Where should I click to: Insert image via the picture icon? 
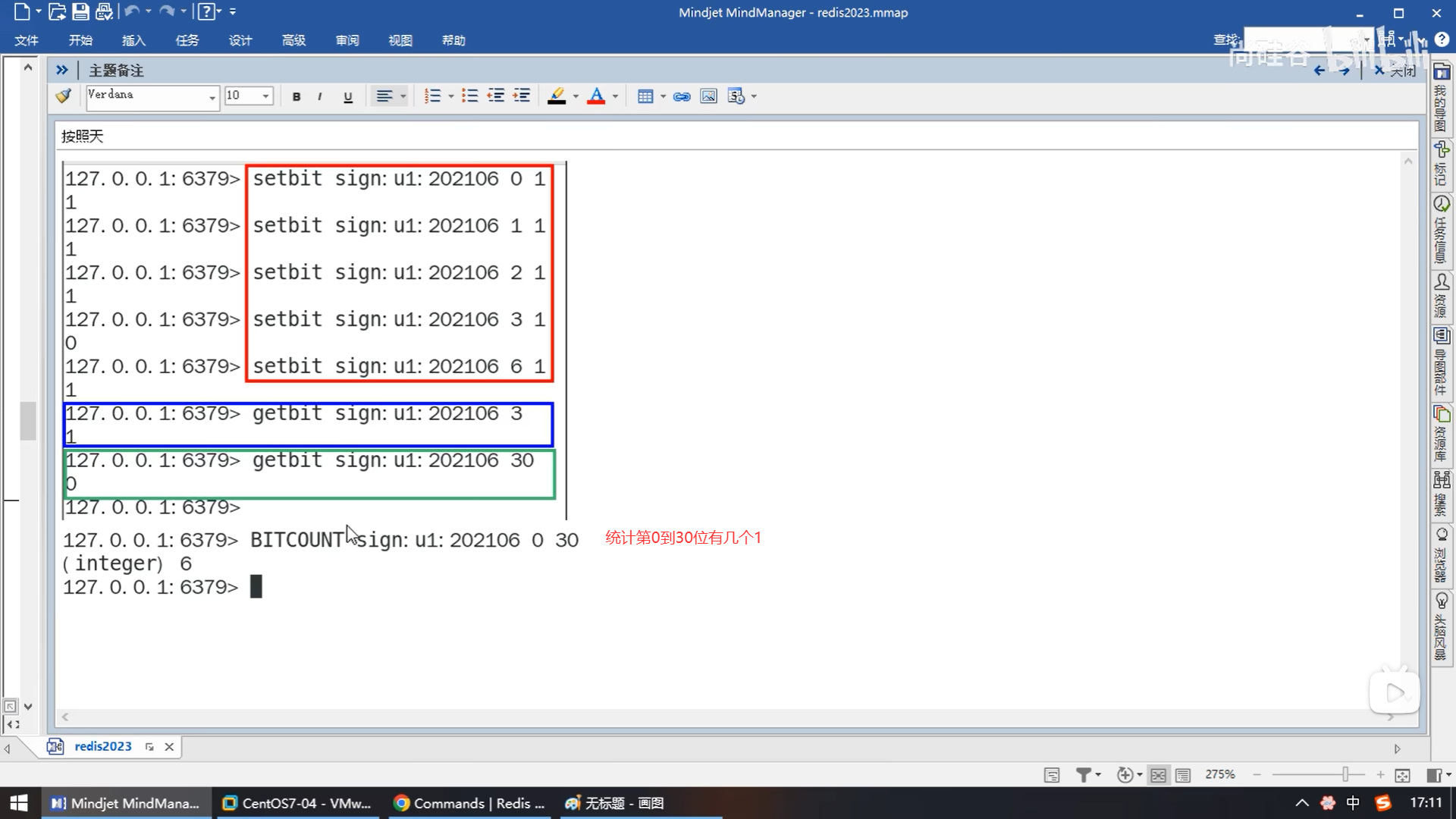[708, 96]
